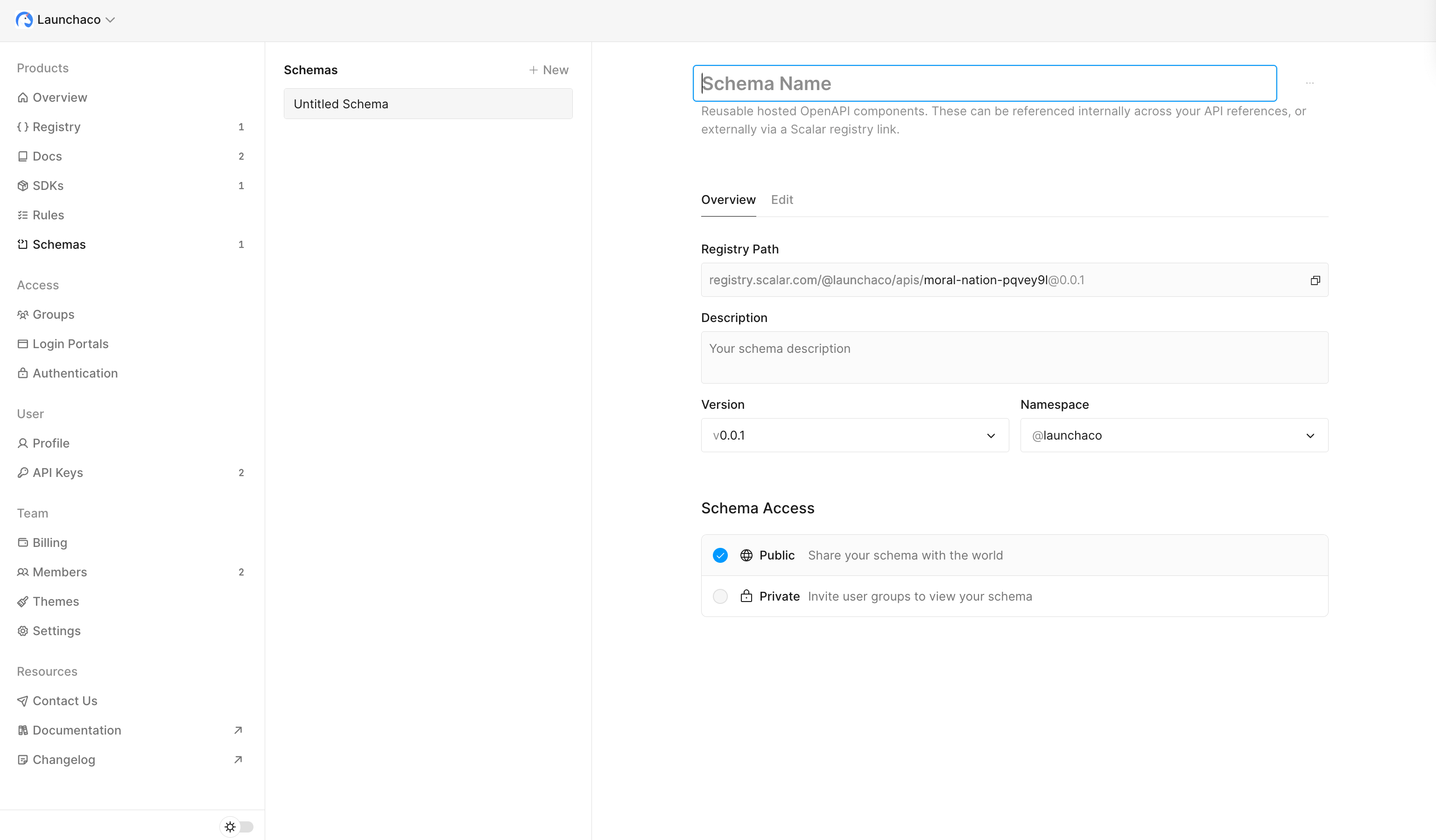Open the Schemas section icon
Screen dimensions: 1436x840
pyautogui.click(x=23, y=245)
